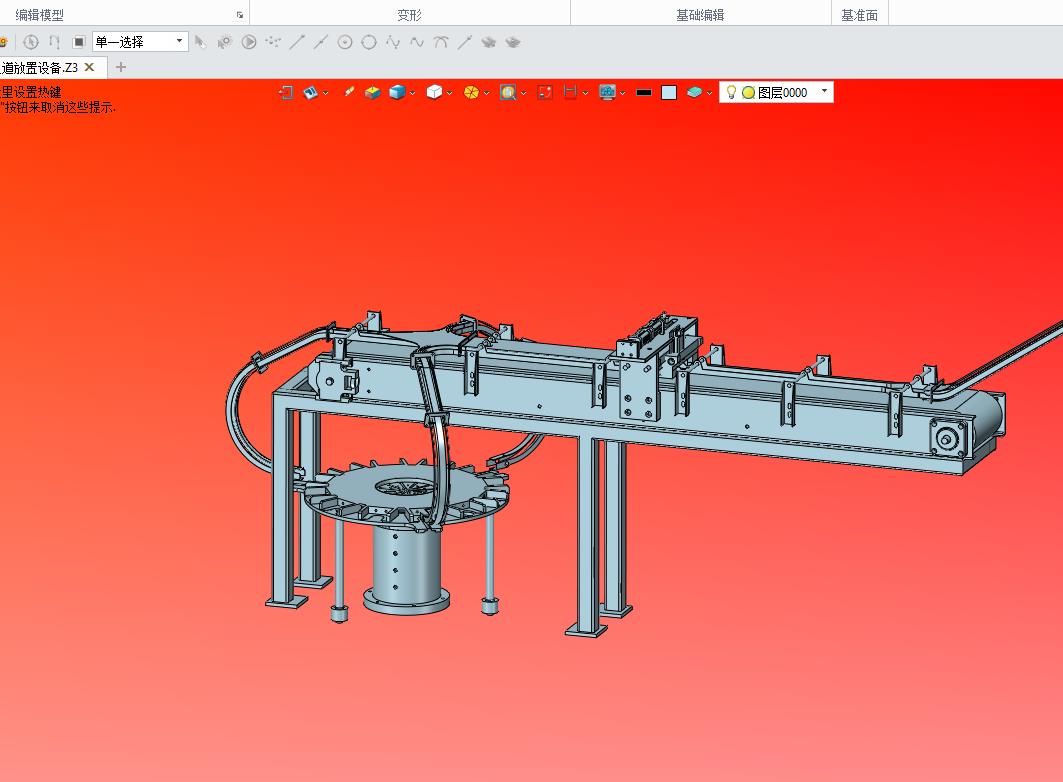Select the first diagonal line tool
Image resolution: width=1063 pixels, height=782 pixels.
click(x=297, y=42)
